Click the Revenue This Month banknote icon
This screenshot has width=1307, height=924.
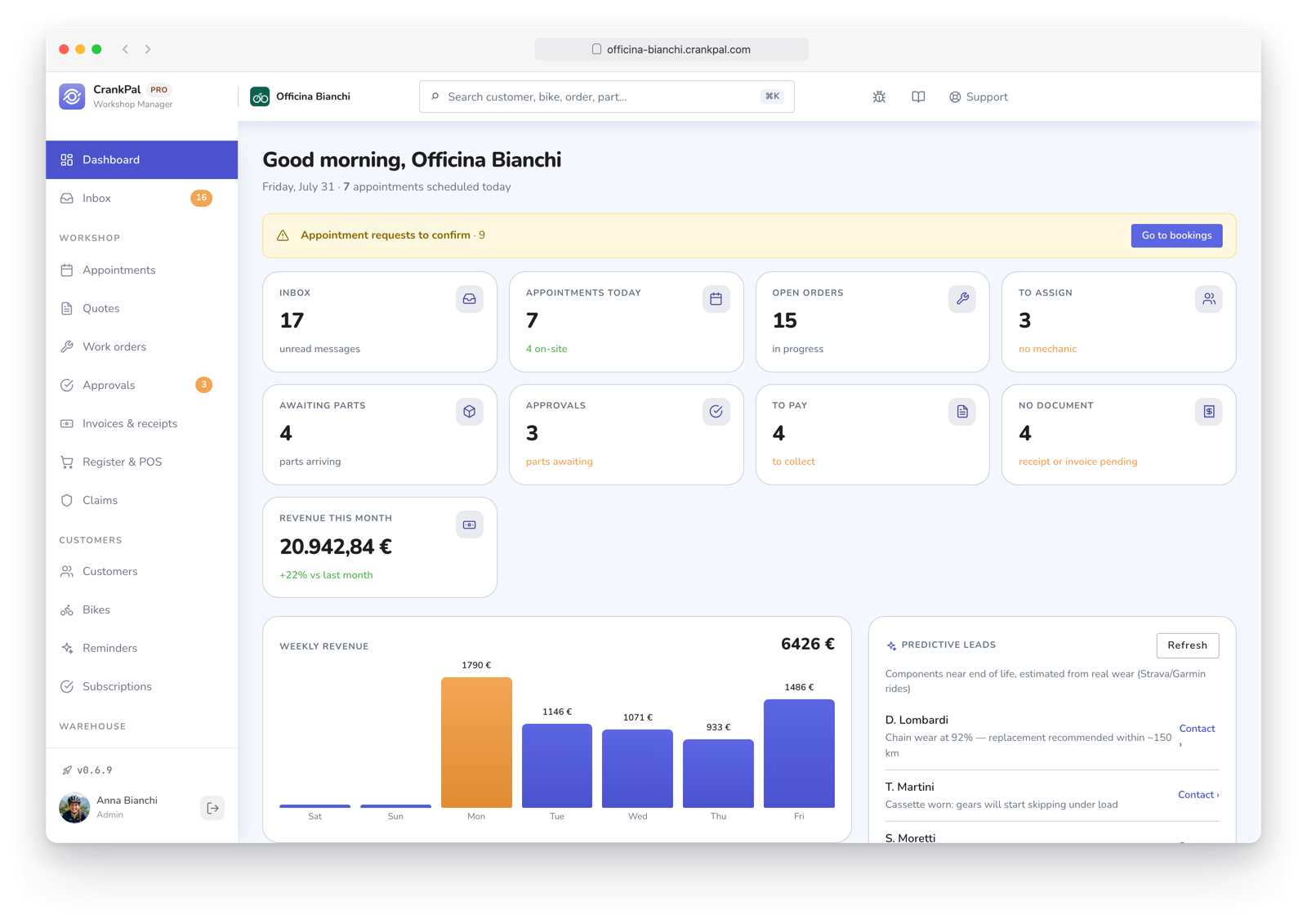pos(470,524)
